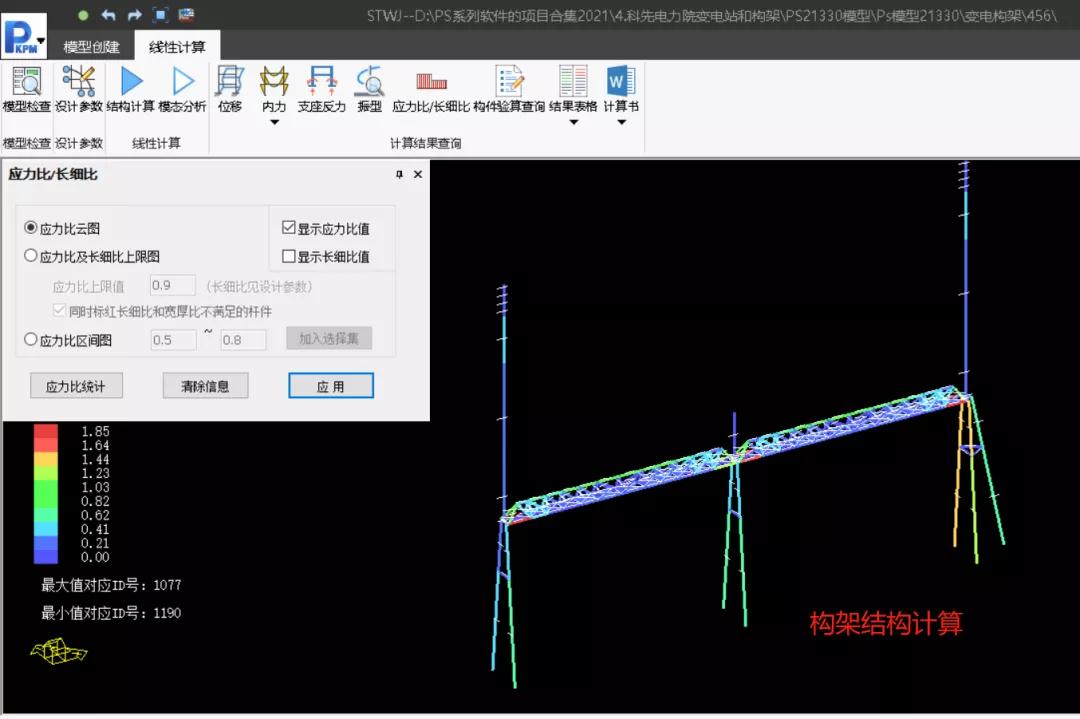Disable the 显示应力比值 checkbox
1080x719 pixels.
coord(289,227)
